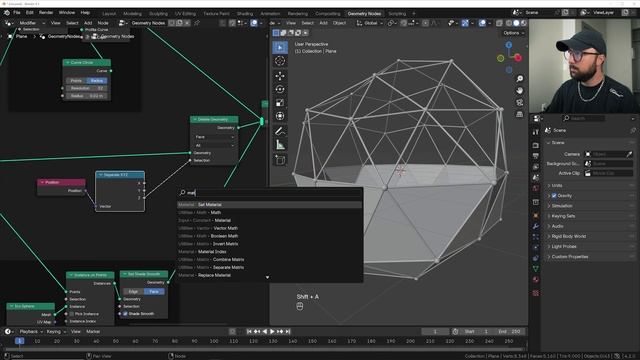Toggle Pick Instance checkbox in node

(x=72, y=314)
